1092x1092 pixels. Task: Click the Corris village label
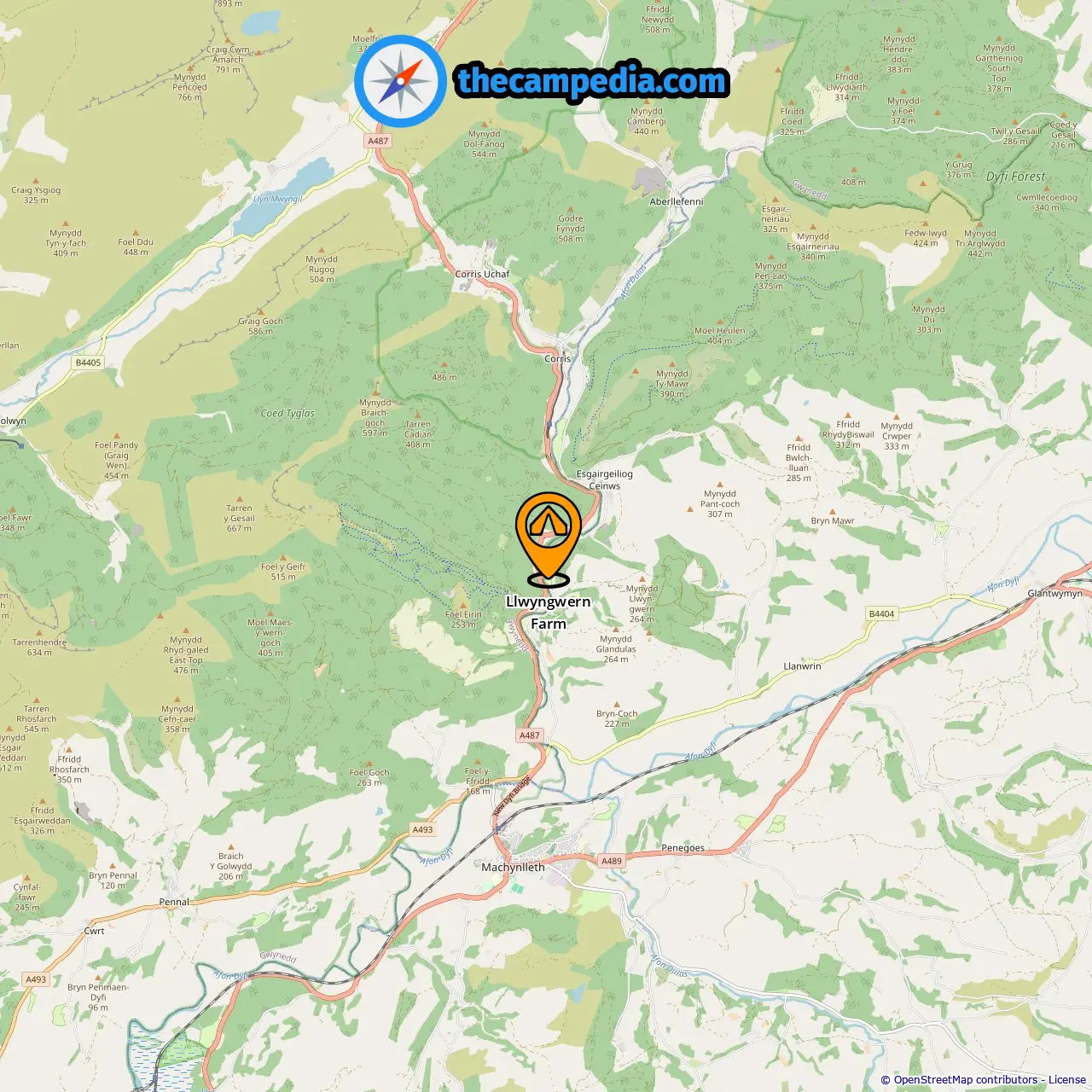point(557,359)
